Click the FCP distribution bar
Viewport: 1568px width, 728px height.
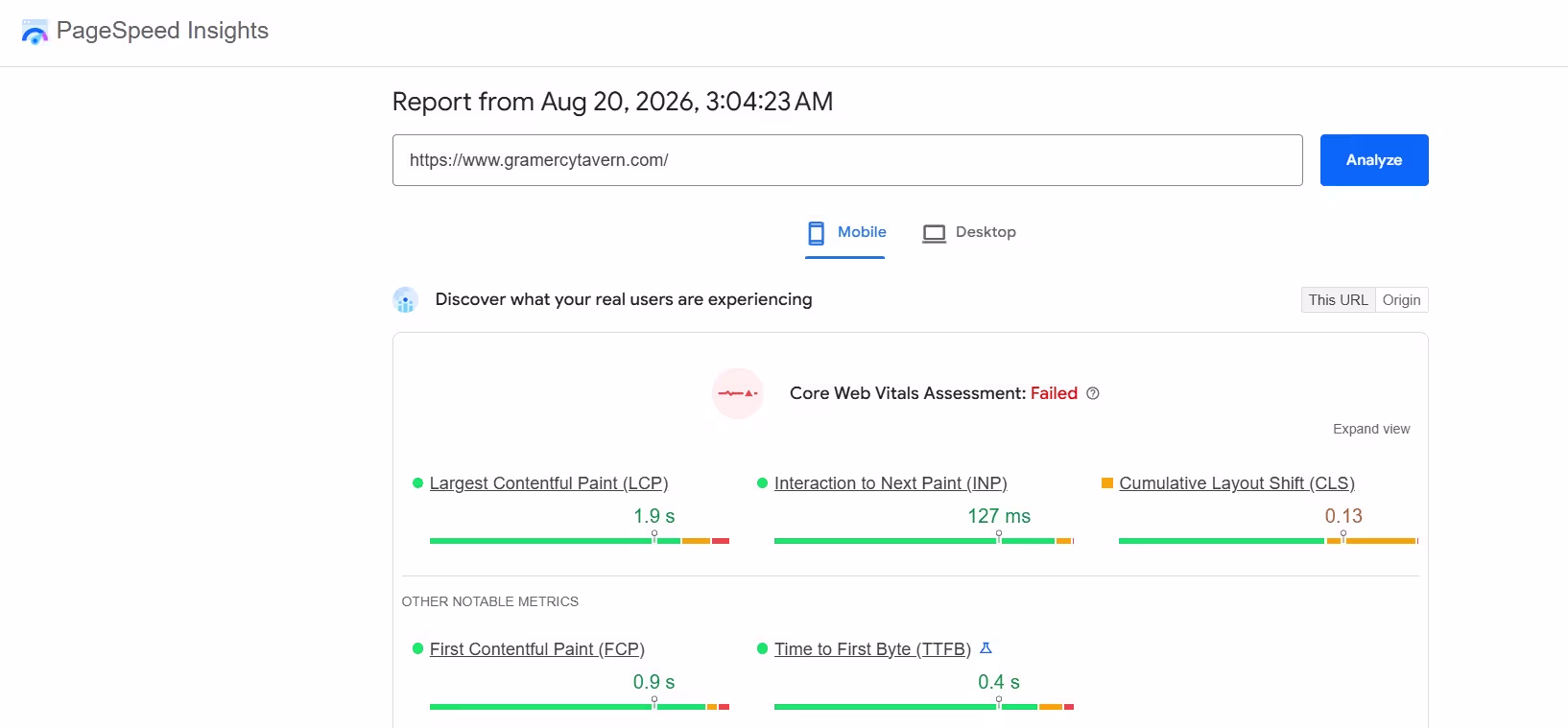point(580,707)
